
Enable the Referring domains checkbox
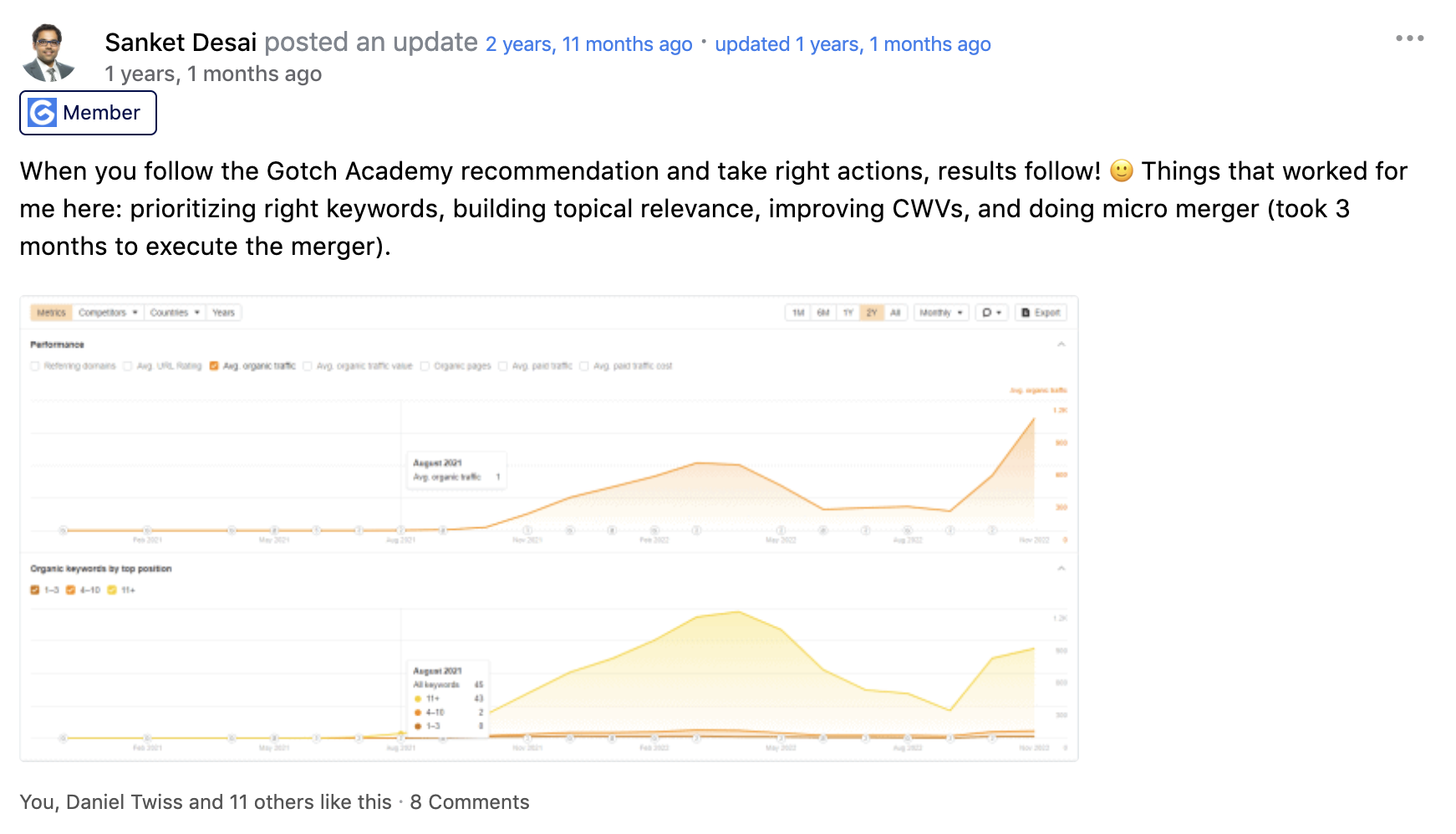pyautogui.click(x=35, y=366)
